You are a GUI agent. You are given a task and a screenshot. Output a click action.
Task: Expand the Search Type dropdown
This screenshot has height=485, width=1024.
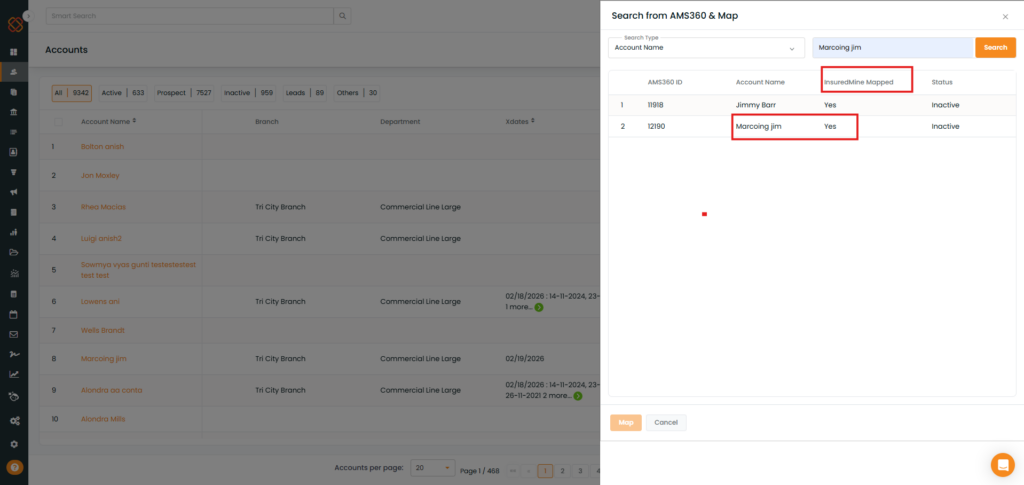click(706, 47)
